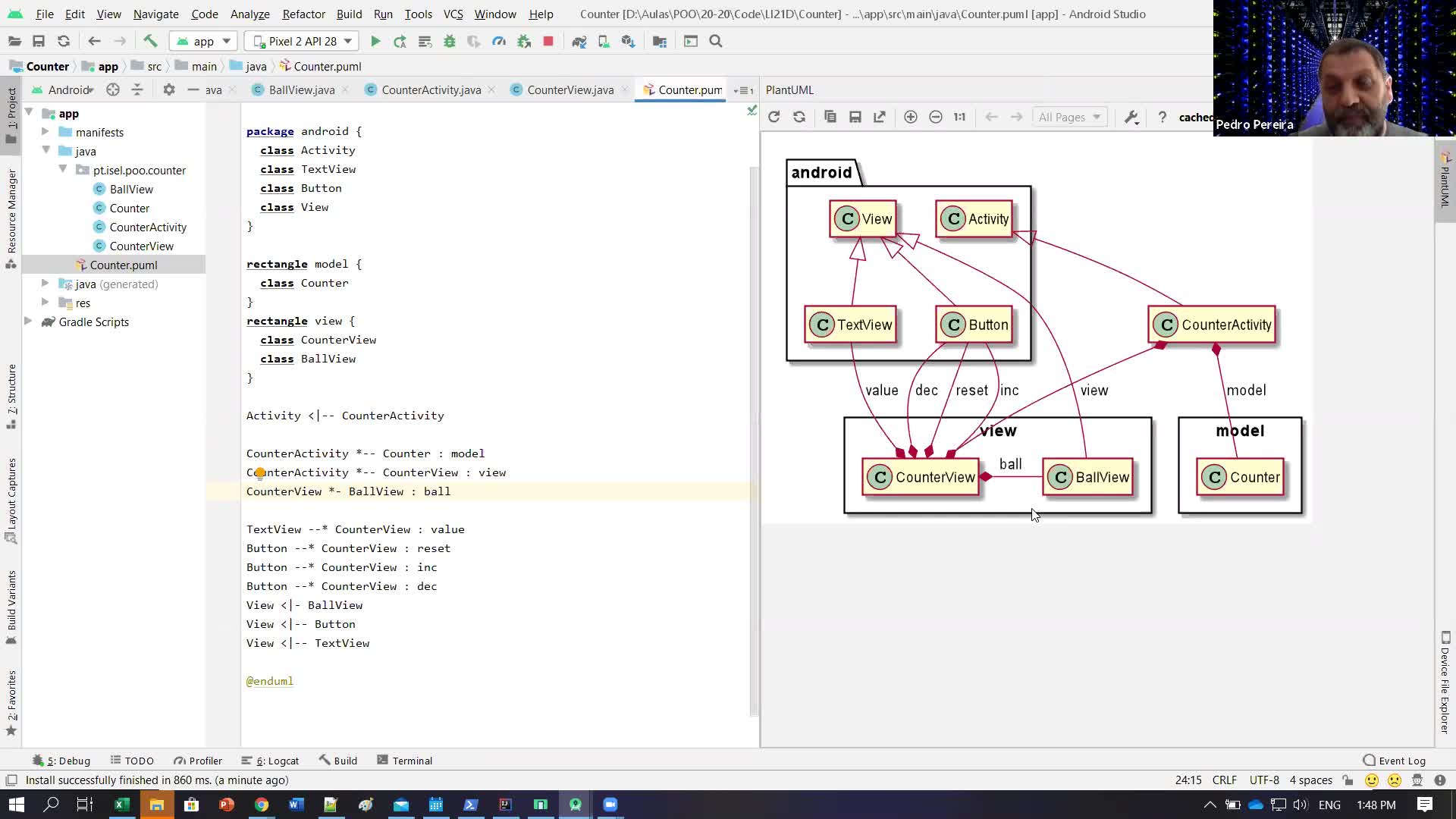Collapse the java folder node

[45, 151]
